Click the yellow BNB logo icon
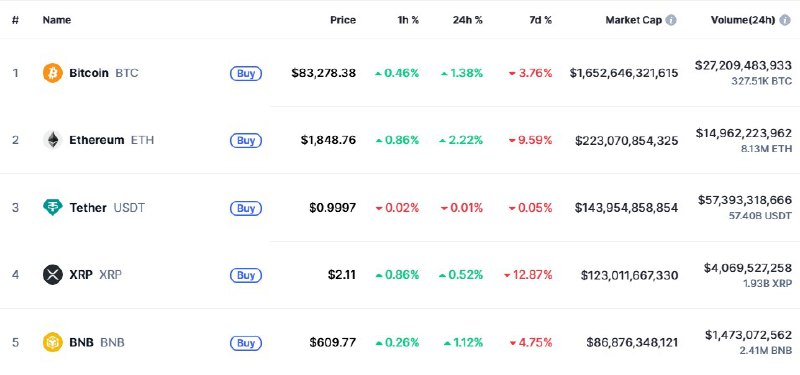The height and width of the screenshot is (375, 800). (53, 342)
